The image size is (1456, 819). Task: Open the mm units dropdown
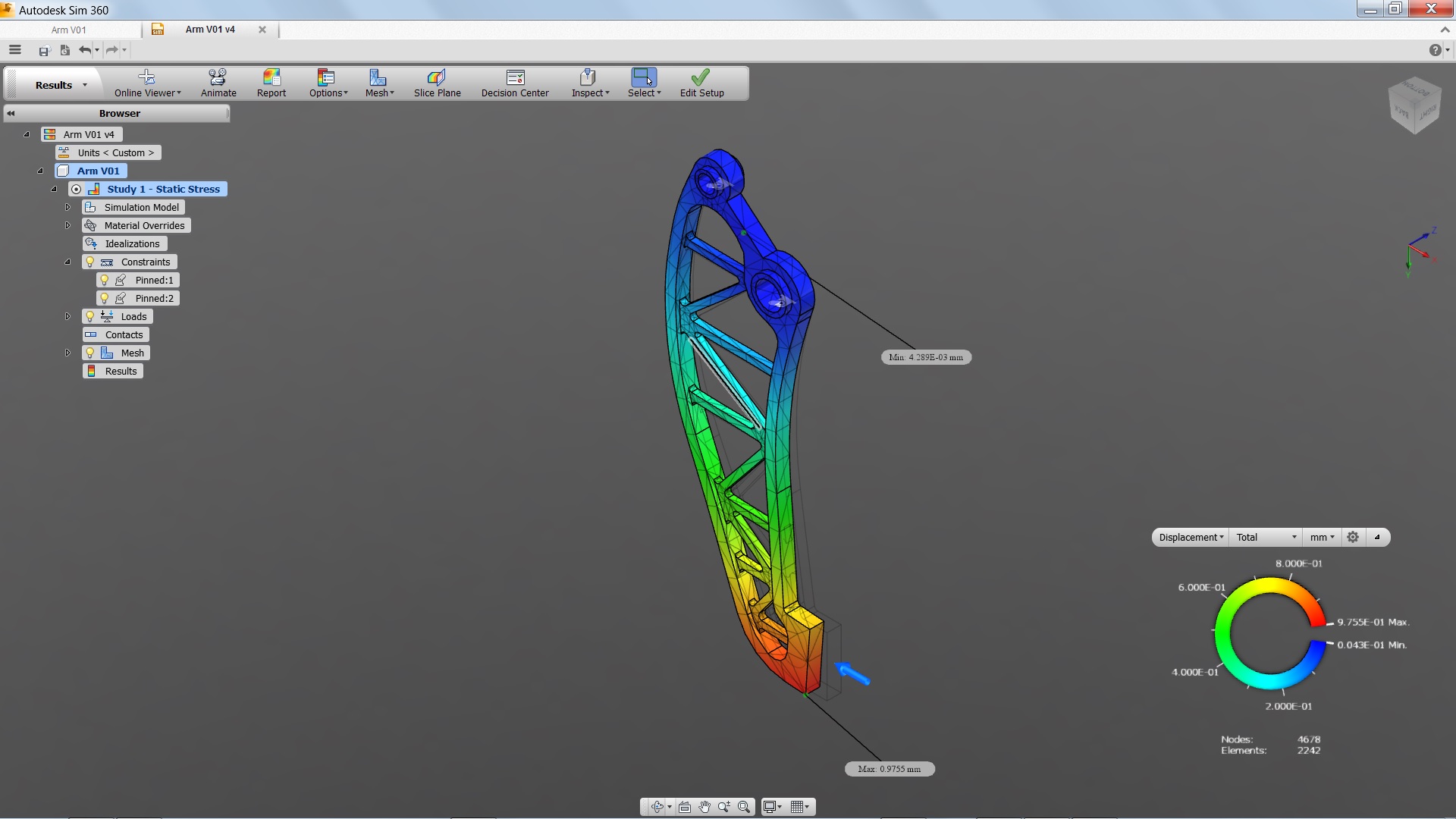pos(1322,537)
